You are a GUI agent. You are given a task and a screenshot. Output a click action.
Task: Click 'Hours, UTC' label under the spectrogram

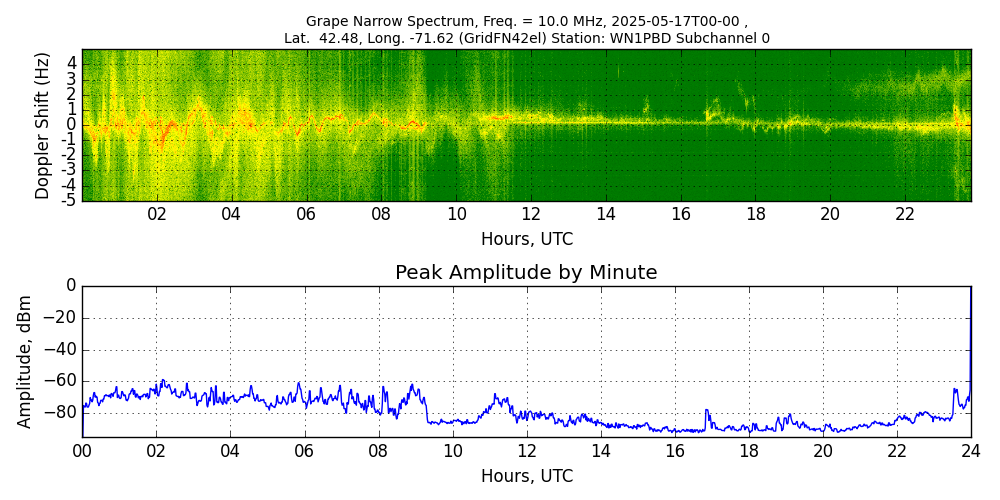[x=527, y=239]
